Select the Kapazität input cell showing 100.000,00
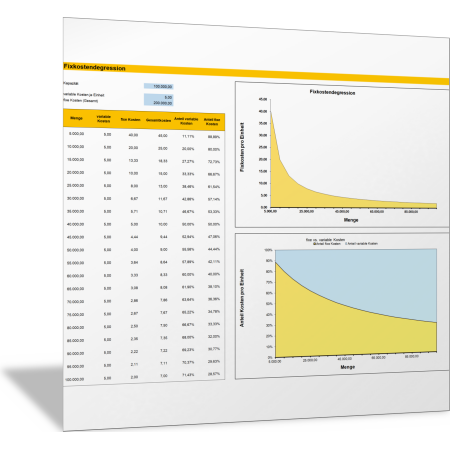 coord(158,86)
